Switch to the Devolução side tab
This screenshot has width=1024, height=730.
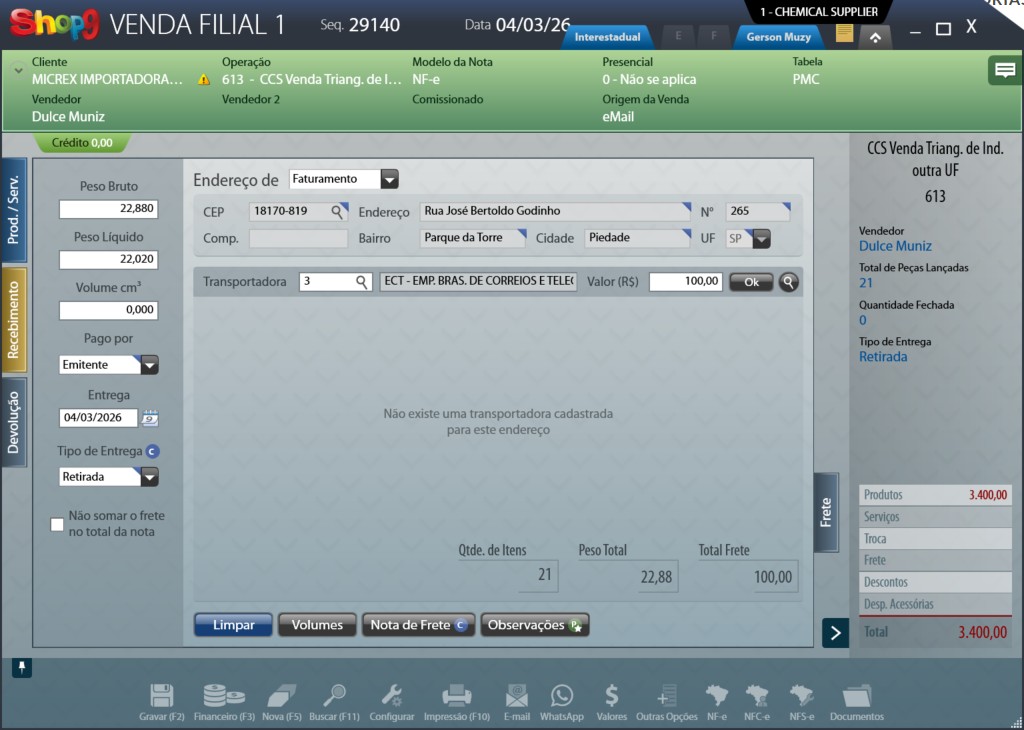coord(14,422)
